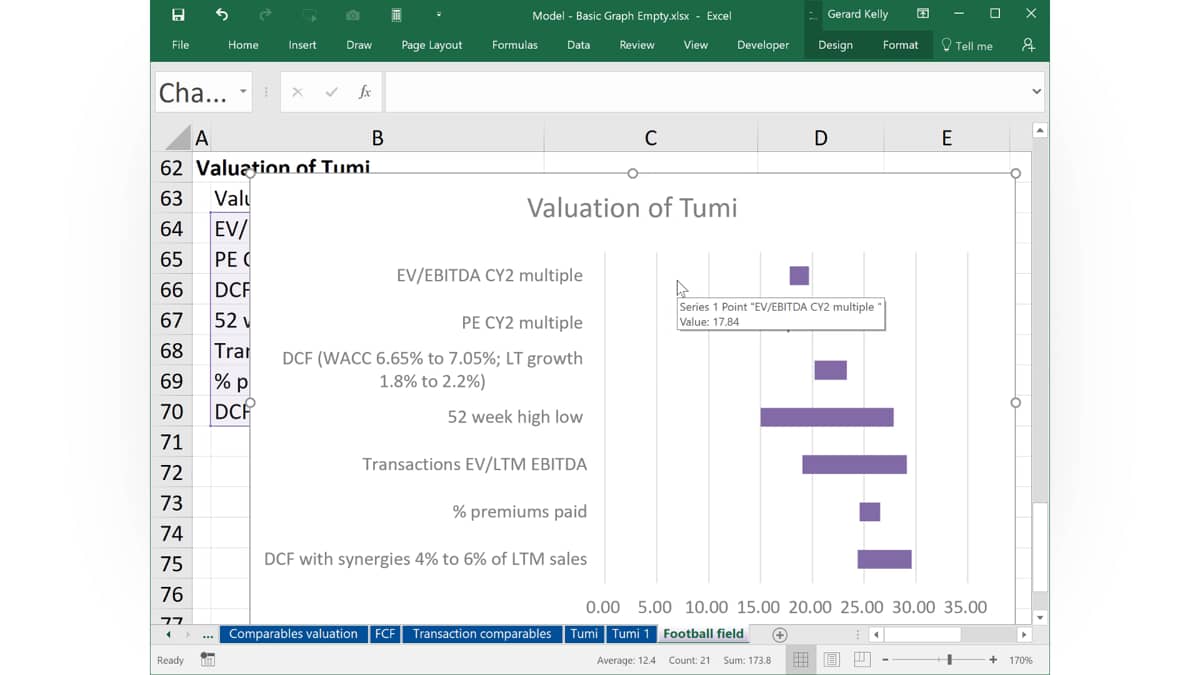Viewport: 1200px width, 675px height.
Task: Save the workbook from quick access toolbar
Action: point(178,15)
